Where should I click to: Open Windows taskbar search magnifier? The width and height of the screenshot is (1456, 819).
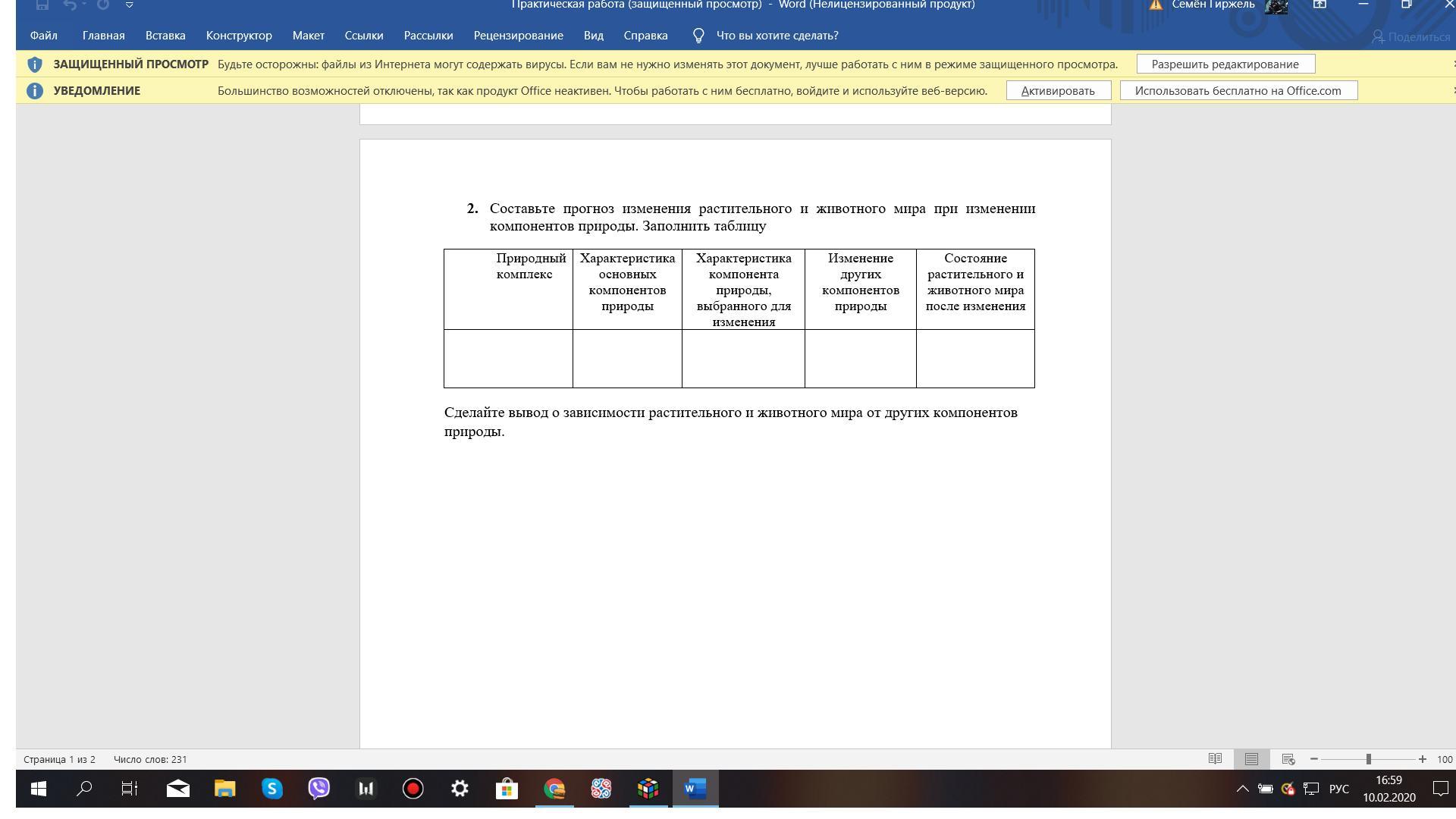(x=84, y=789)
